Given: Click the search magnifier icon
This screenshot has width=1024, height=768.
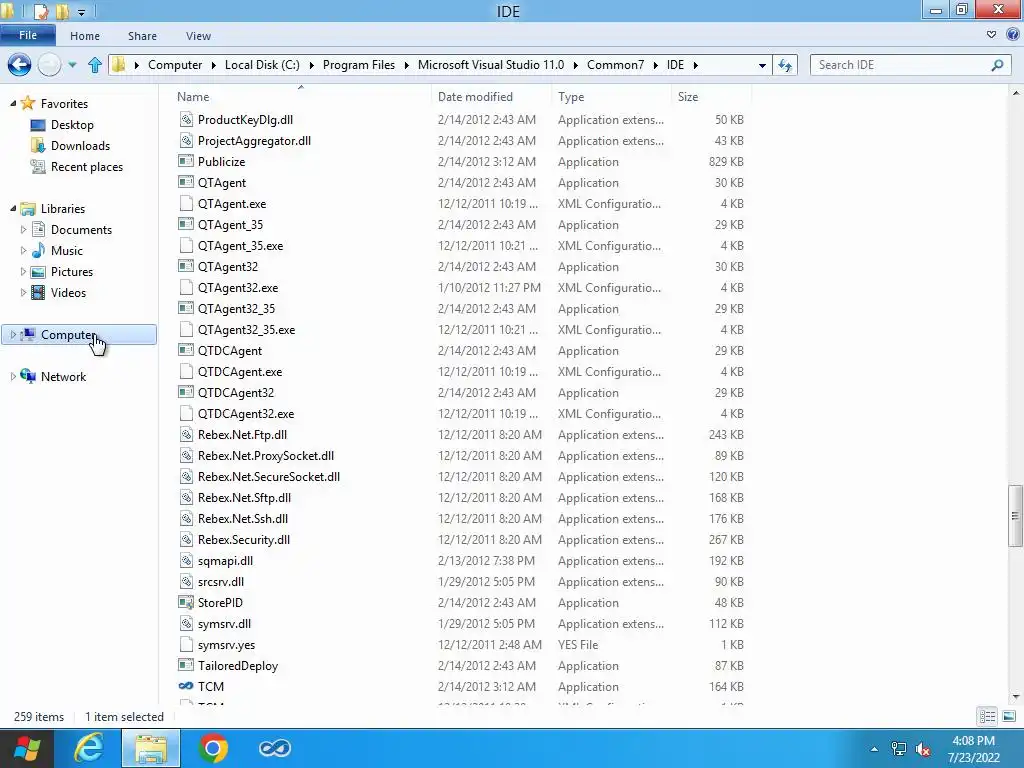Looking at the screenshot, I should 997,65.
